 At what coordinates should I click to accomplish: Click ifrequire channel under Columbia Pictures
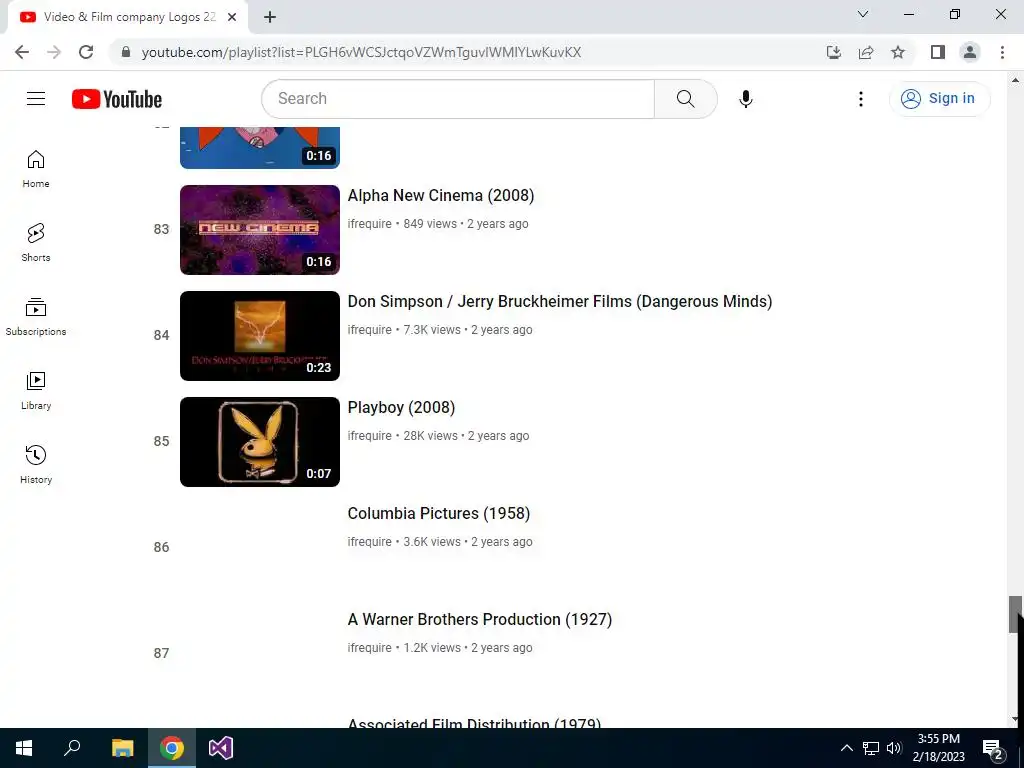[x=370, y=541]
